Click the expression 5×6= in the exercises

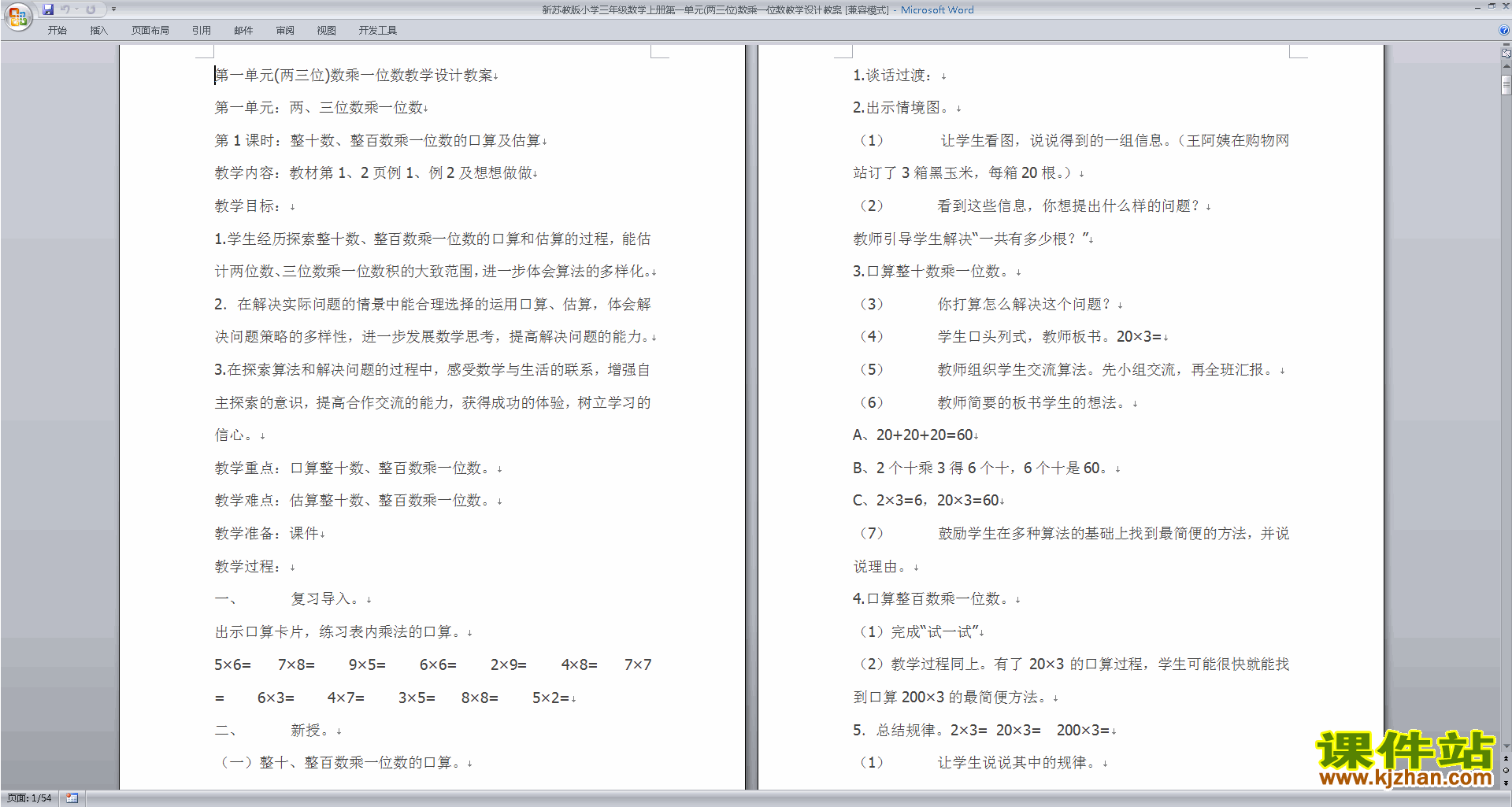[233, 665]
